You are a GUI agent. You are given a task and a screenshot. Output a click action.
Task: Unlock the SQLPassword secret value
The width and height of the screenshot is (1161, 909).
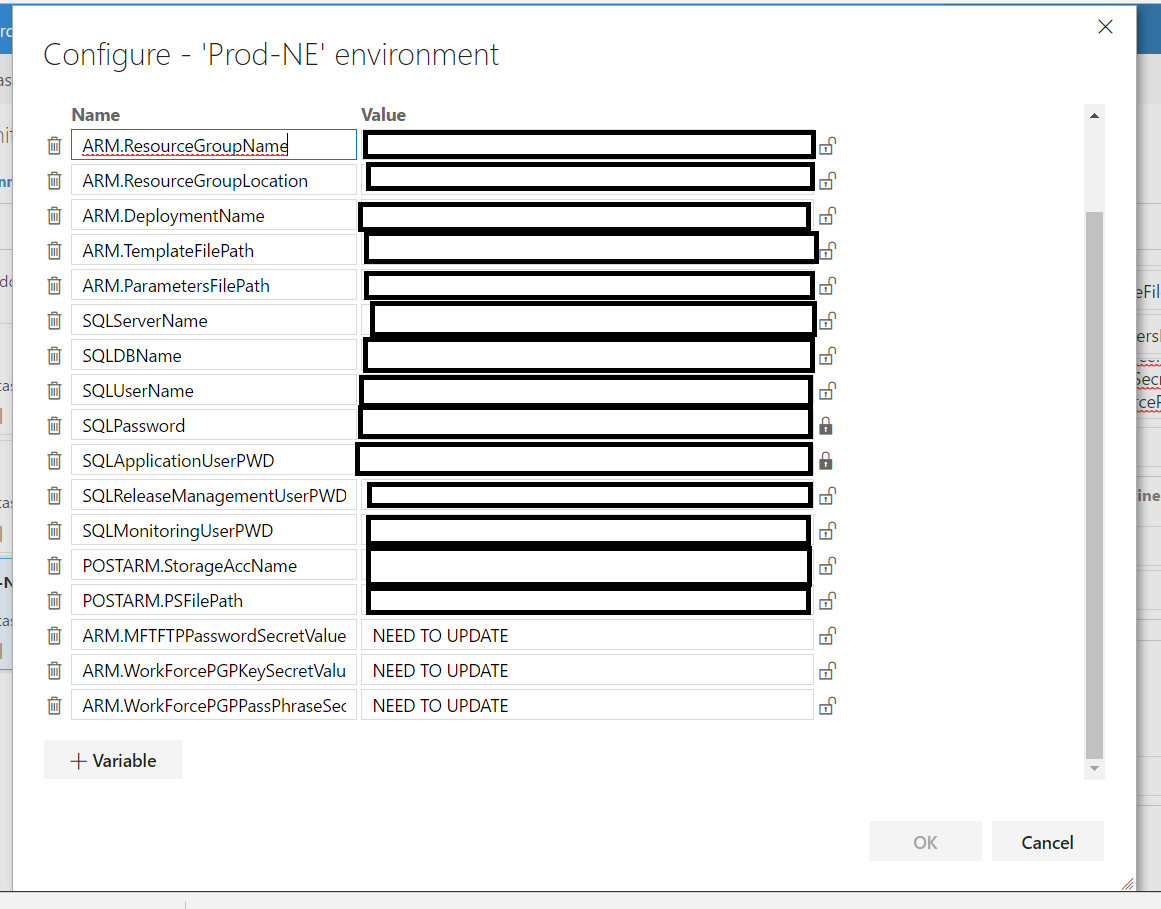[826, 426]
